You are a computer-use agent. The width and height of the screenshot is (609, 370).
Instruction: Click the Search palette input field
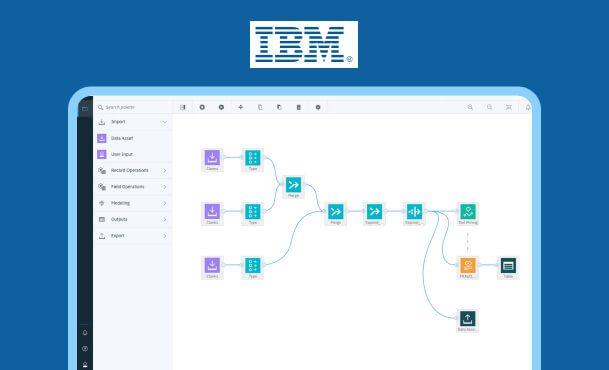133,107
